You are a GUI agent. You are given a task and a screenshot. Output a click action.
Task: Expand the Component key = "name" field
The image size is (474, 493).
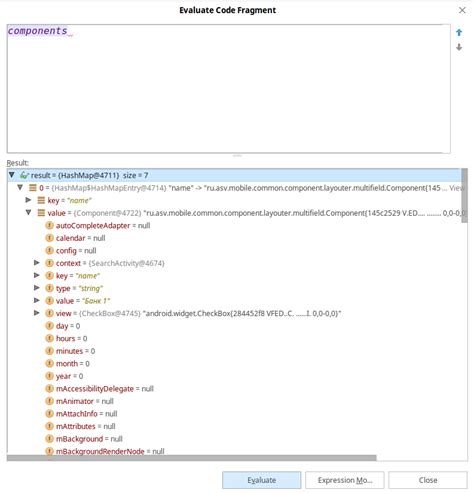pos(37,275)
